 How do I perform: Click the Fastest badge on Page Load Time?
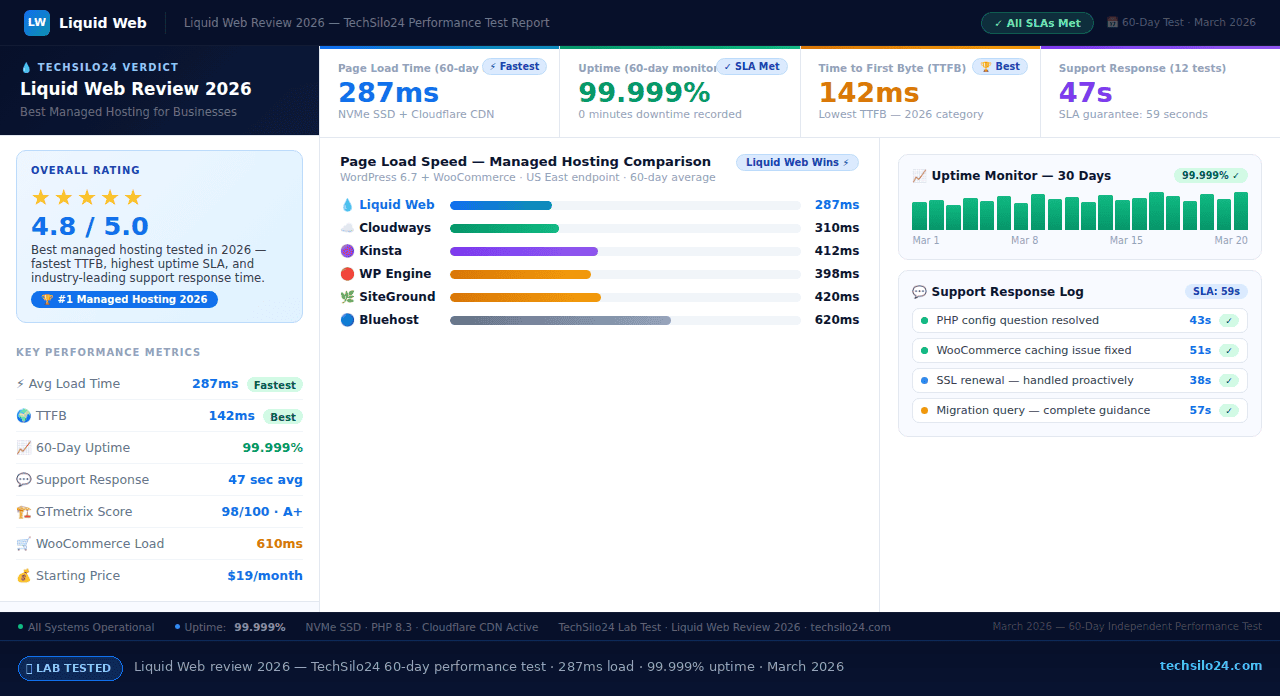pos(515,67)
